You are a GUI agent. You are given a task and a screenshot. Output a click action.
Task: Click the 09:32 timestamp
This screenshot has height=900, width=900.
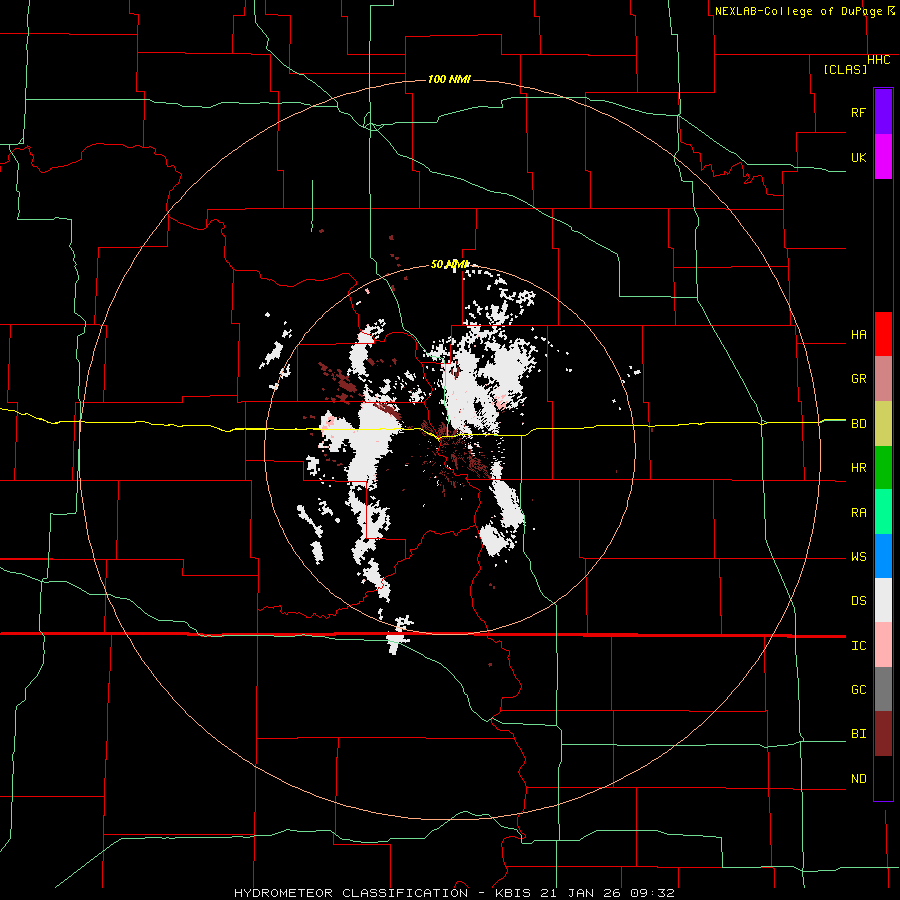coord(653,893)
